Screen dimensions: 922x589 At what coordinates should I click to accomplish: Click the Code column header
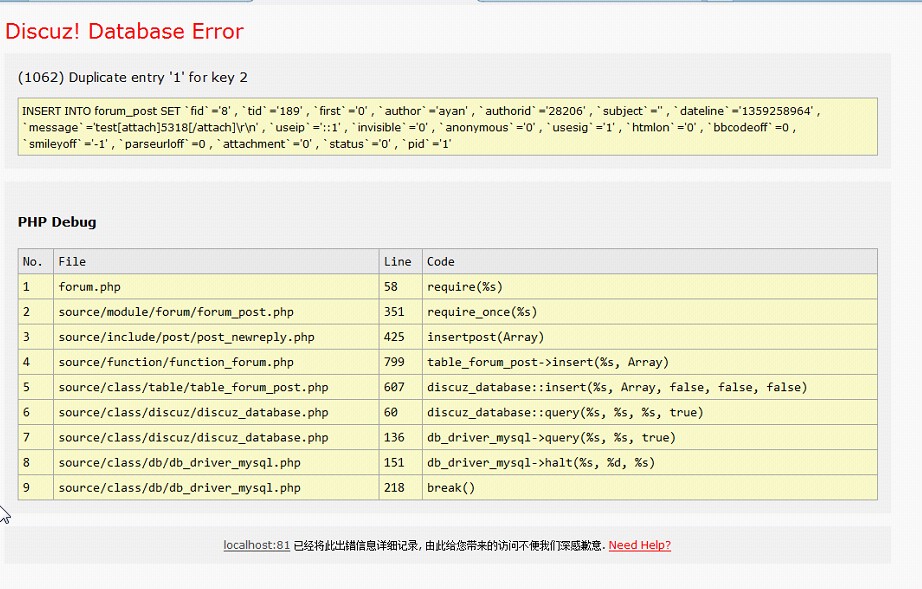tap(650, 262)
